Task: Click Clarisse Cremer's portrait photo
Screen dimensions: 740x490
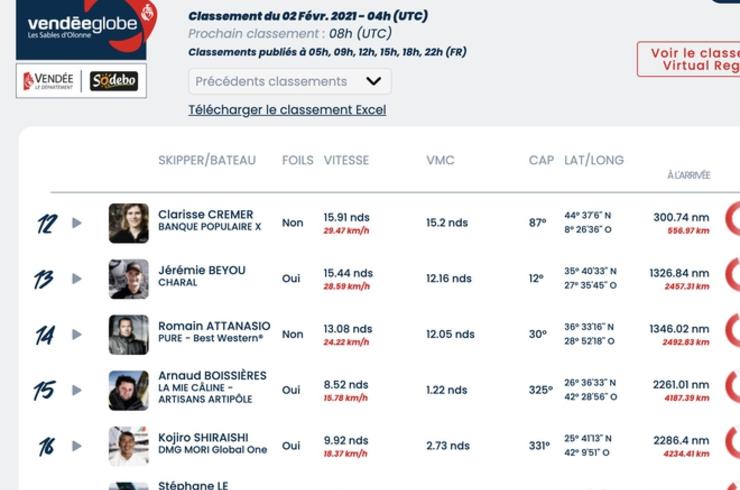Action: 128,223
